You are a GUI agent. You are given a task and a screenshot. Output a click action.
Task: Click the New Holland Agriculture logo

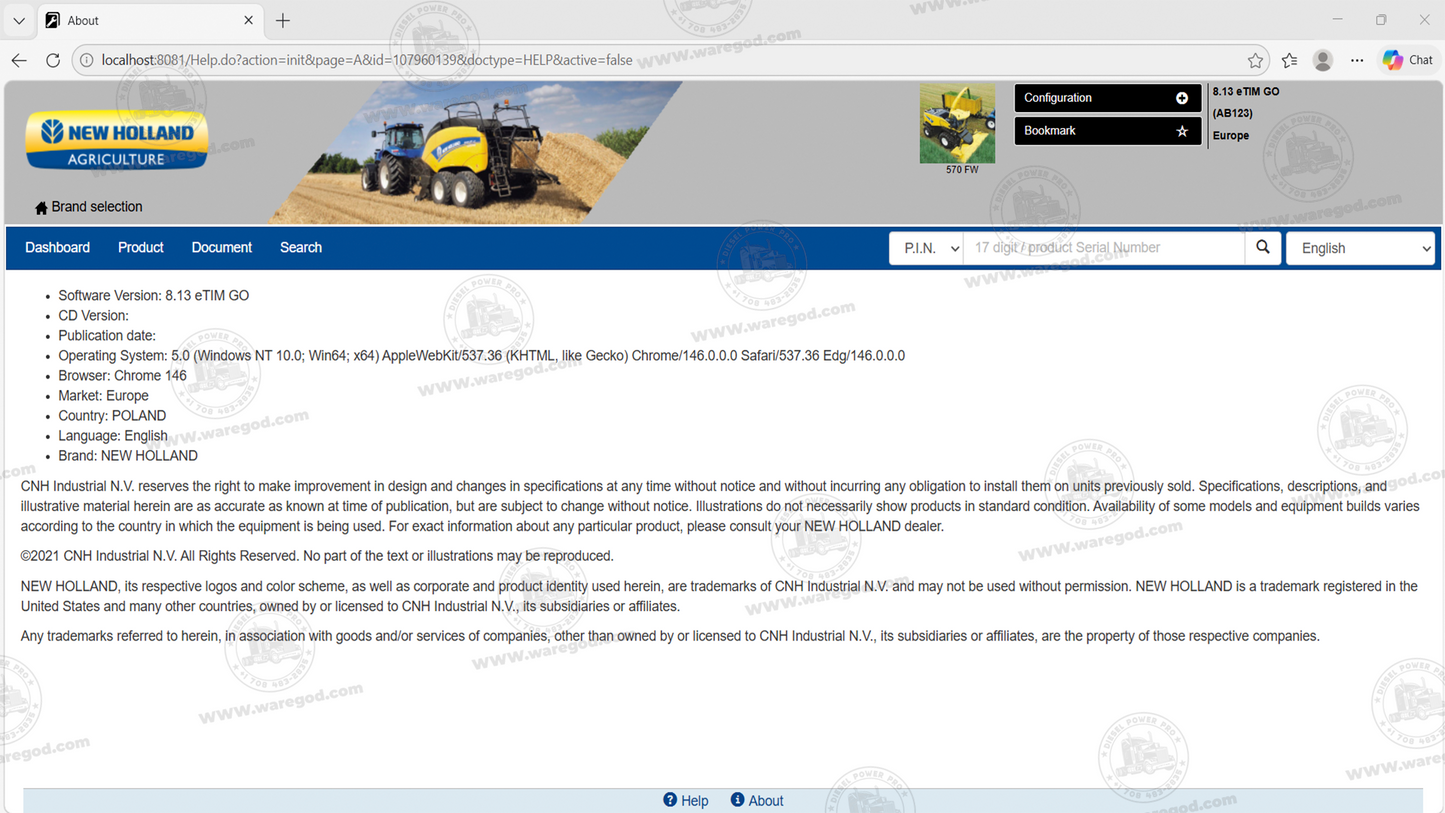[x=117, y=141]
